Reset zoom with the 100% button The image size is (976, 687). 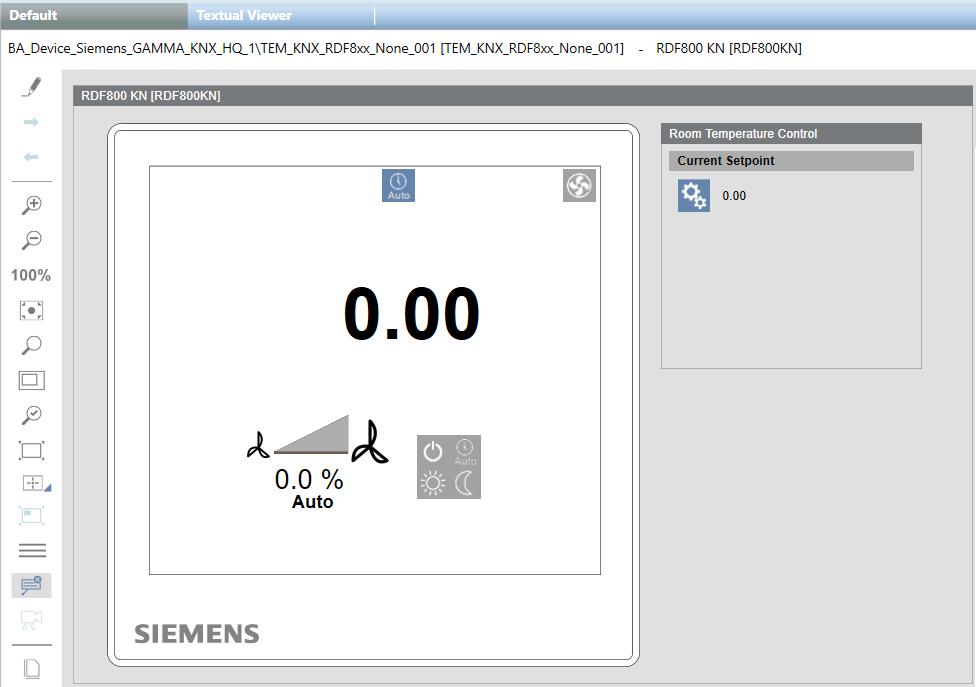point(31,275)
